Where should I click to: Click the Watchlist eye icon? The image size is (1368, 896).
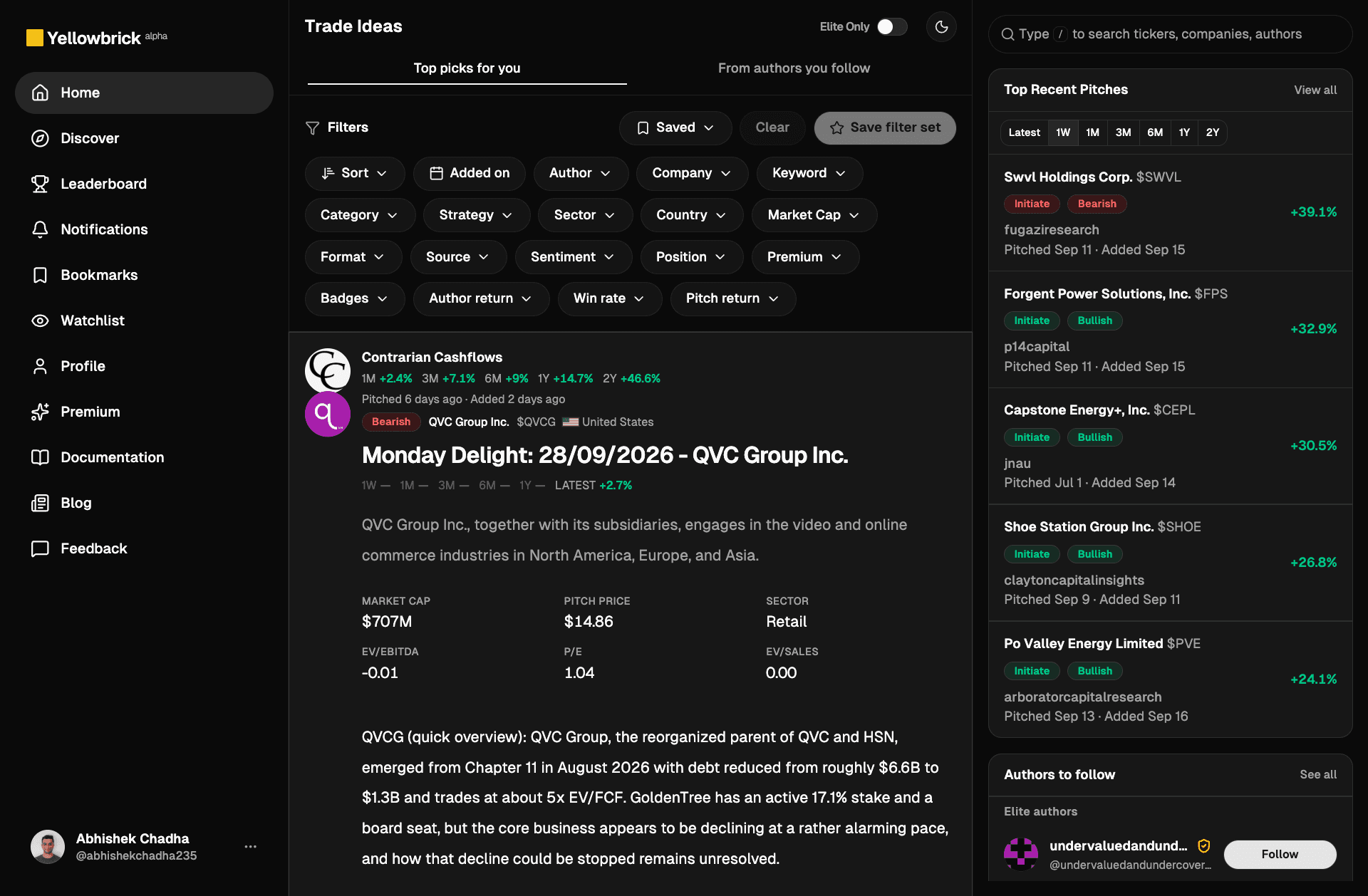(40, 321)
